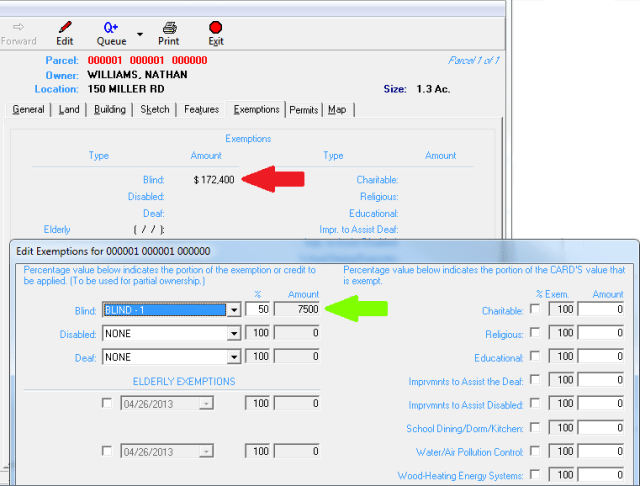Switch to the General tab
The height and width of the screenshot is (486, 640).
click(28, 109)
